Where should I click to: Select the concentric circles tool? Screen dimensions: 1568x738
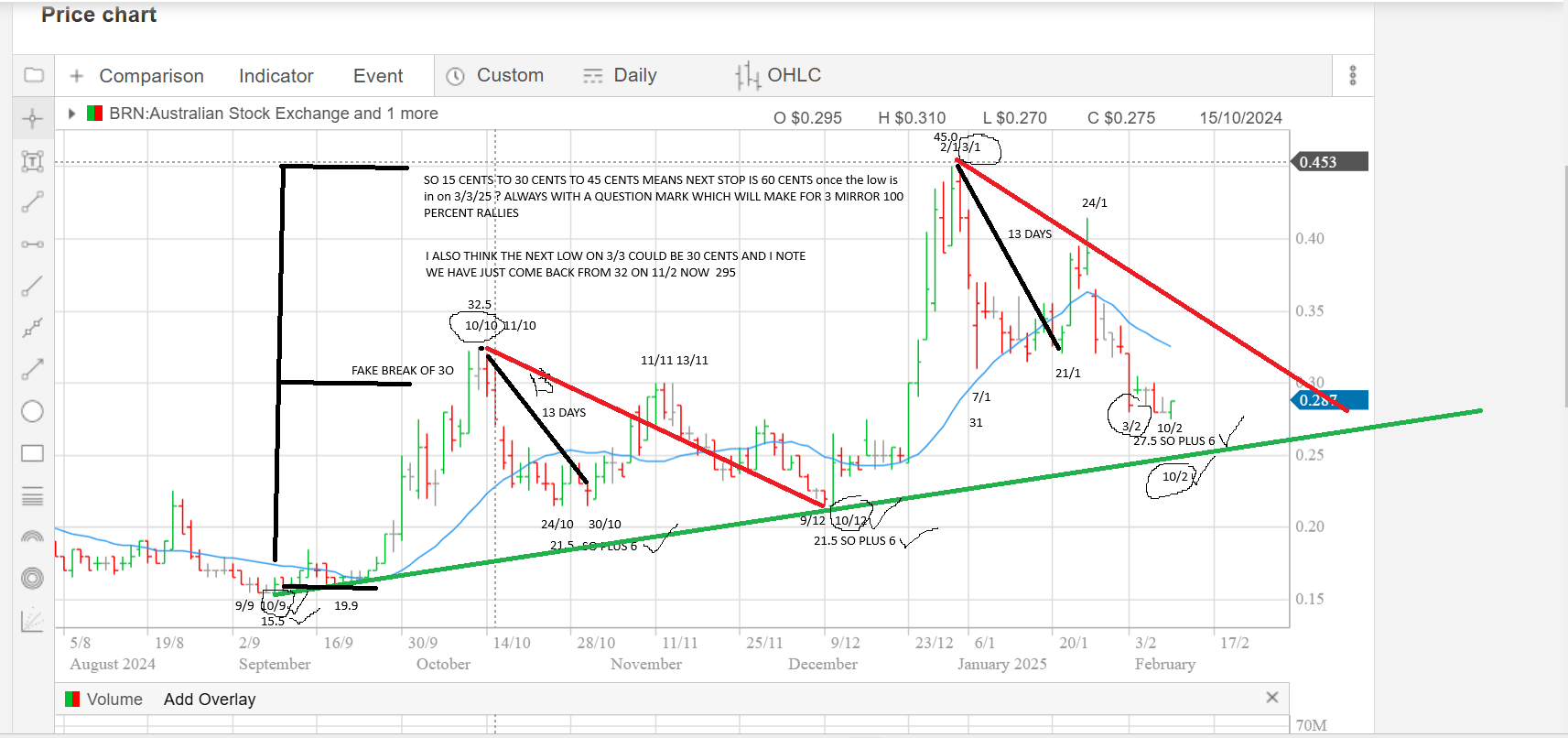[x=32, y=578]
